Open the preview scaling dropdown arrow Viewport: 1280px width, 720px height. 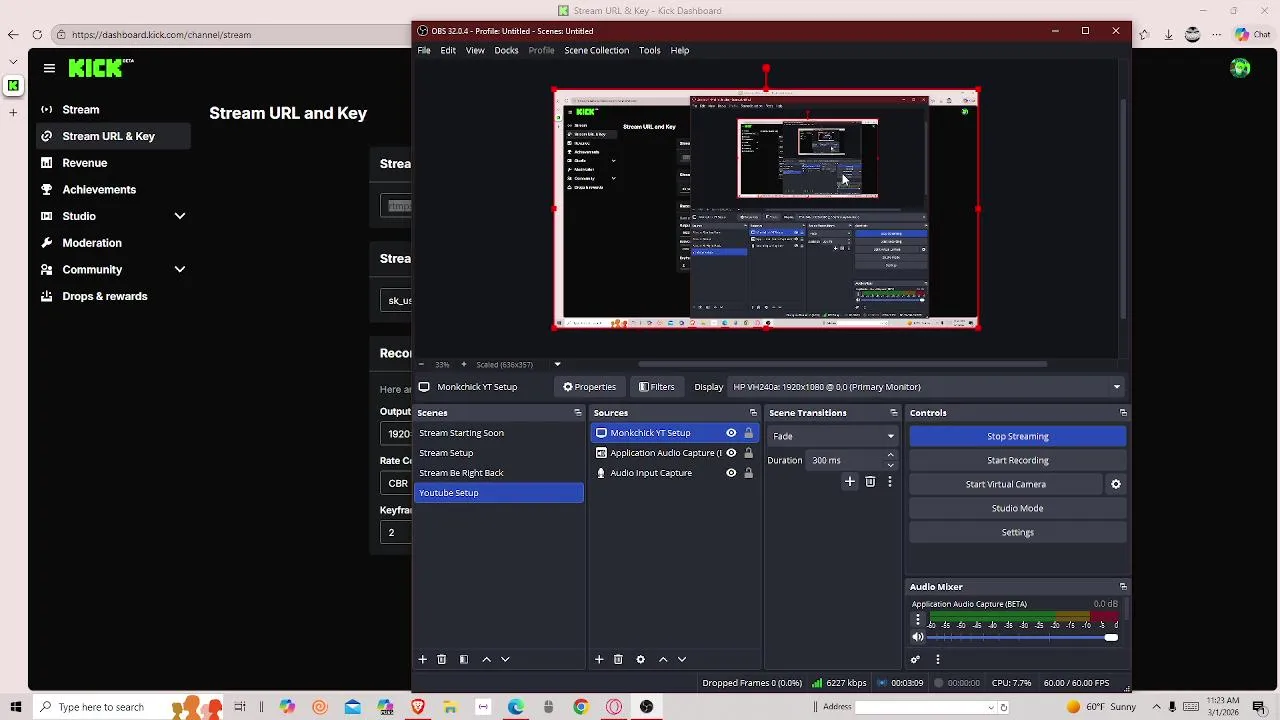(557, 365)
